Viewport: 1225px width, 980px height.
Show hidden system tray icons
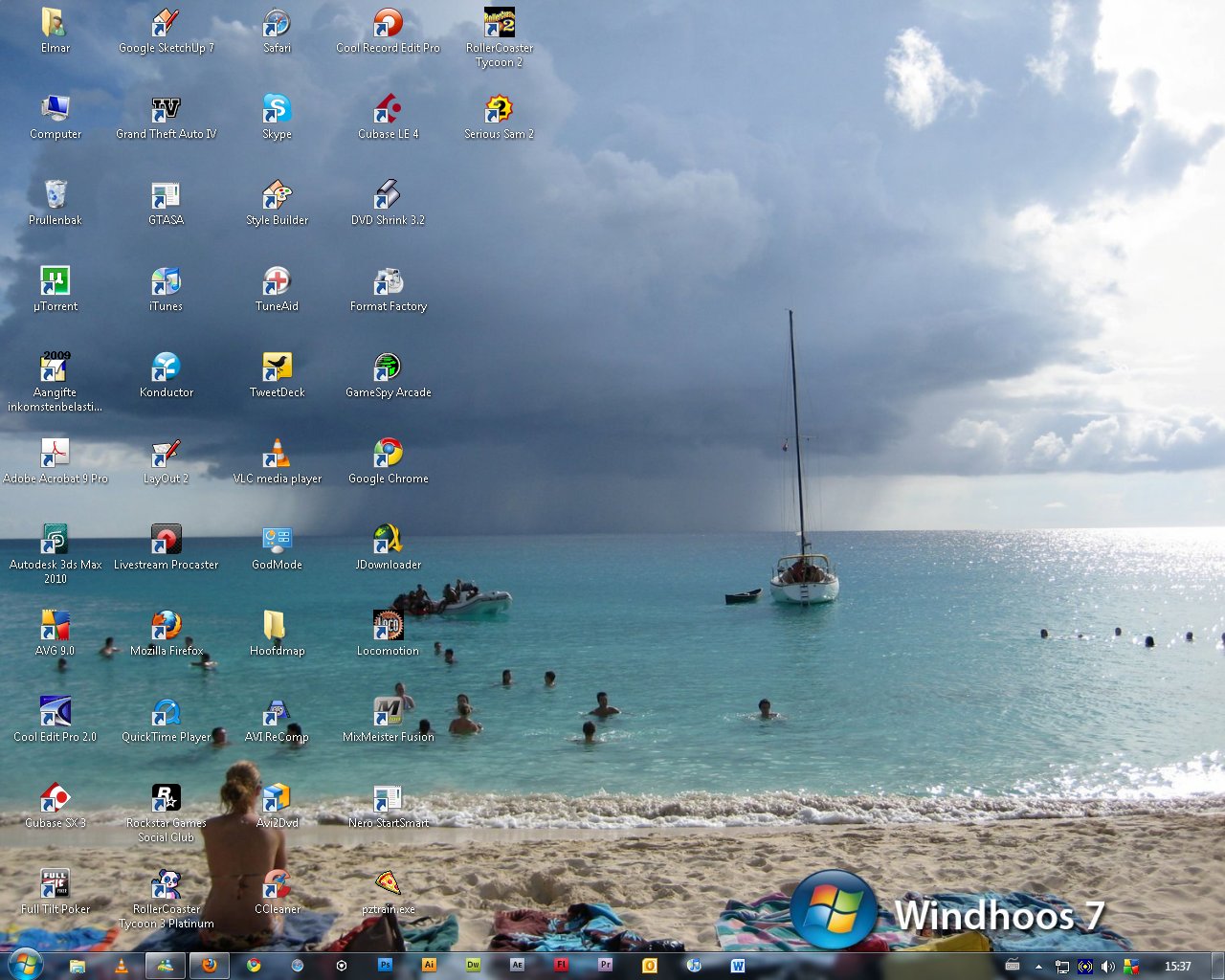point(1038,967)
